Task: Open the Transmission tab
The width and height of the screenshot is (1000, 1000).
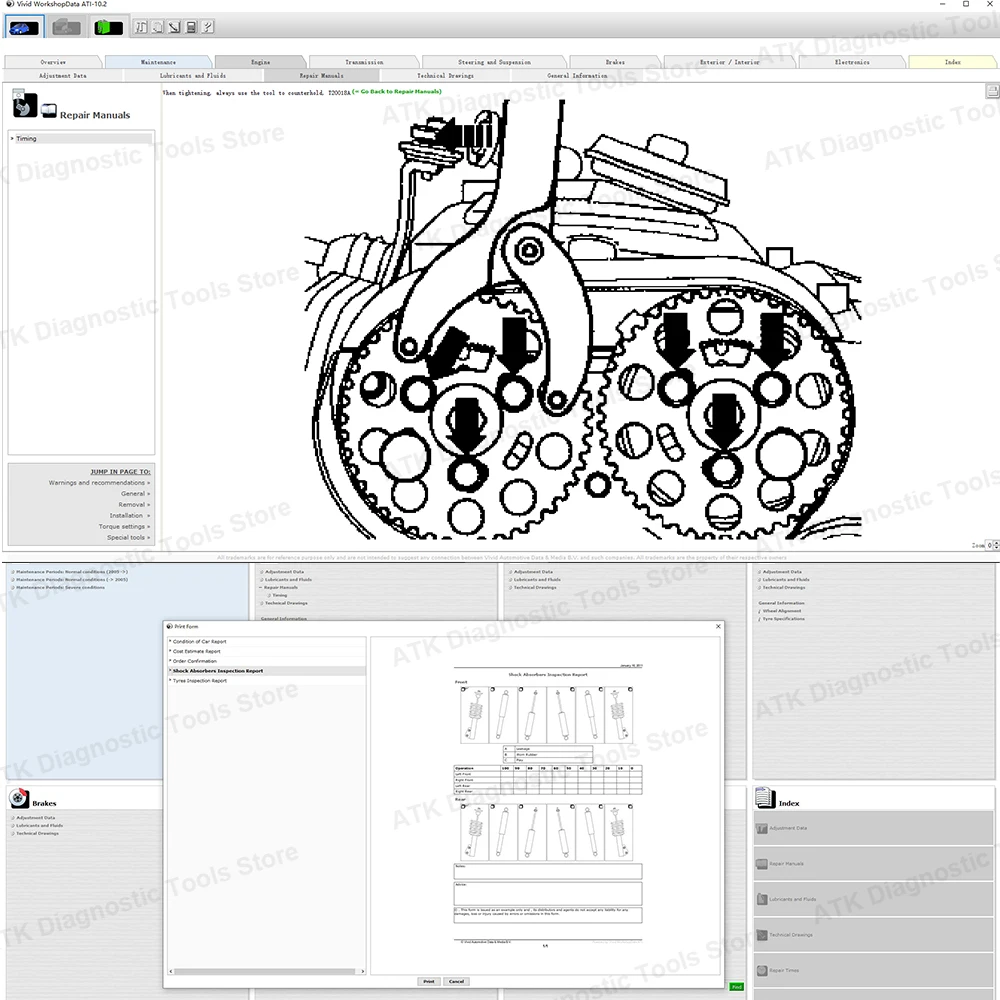Action: pyautogui.click(x=364, y=62)
